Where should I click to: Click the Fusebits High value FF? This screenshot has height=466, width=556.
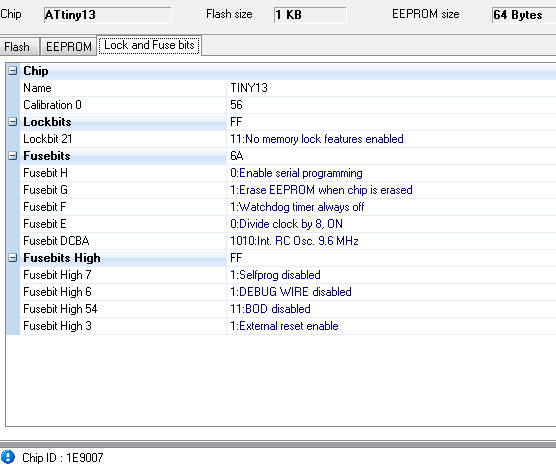click(236, 258)
